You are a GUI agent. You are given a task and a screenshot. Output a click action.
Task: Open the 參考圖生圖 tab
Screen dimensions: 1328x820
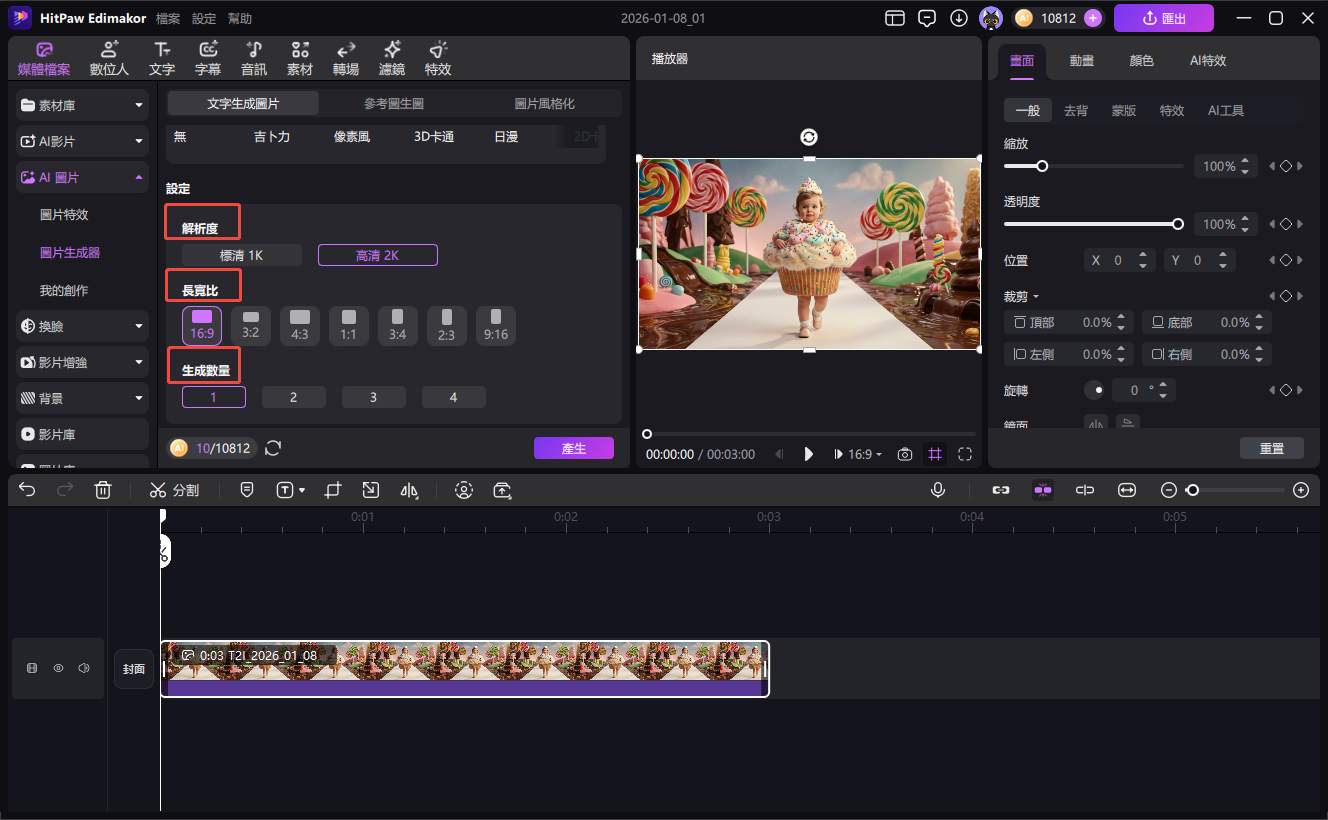point(394,103)
